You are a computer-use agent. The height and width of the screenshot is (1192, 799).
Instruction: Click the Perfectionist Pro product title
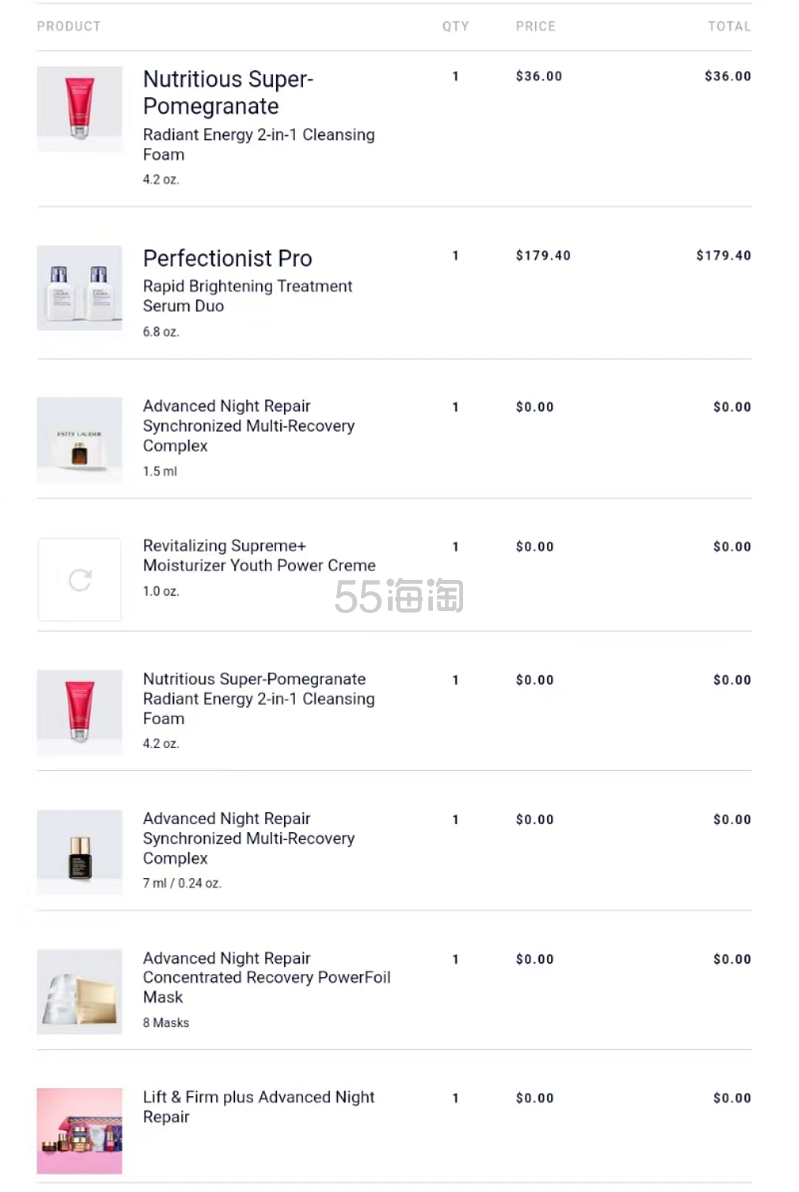point(227,258)
